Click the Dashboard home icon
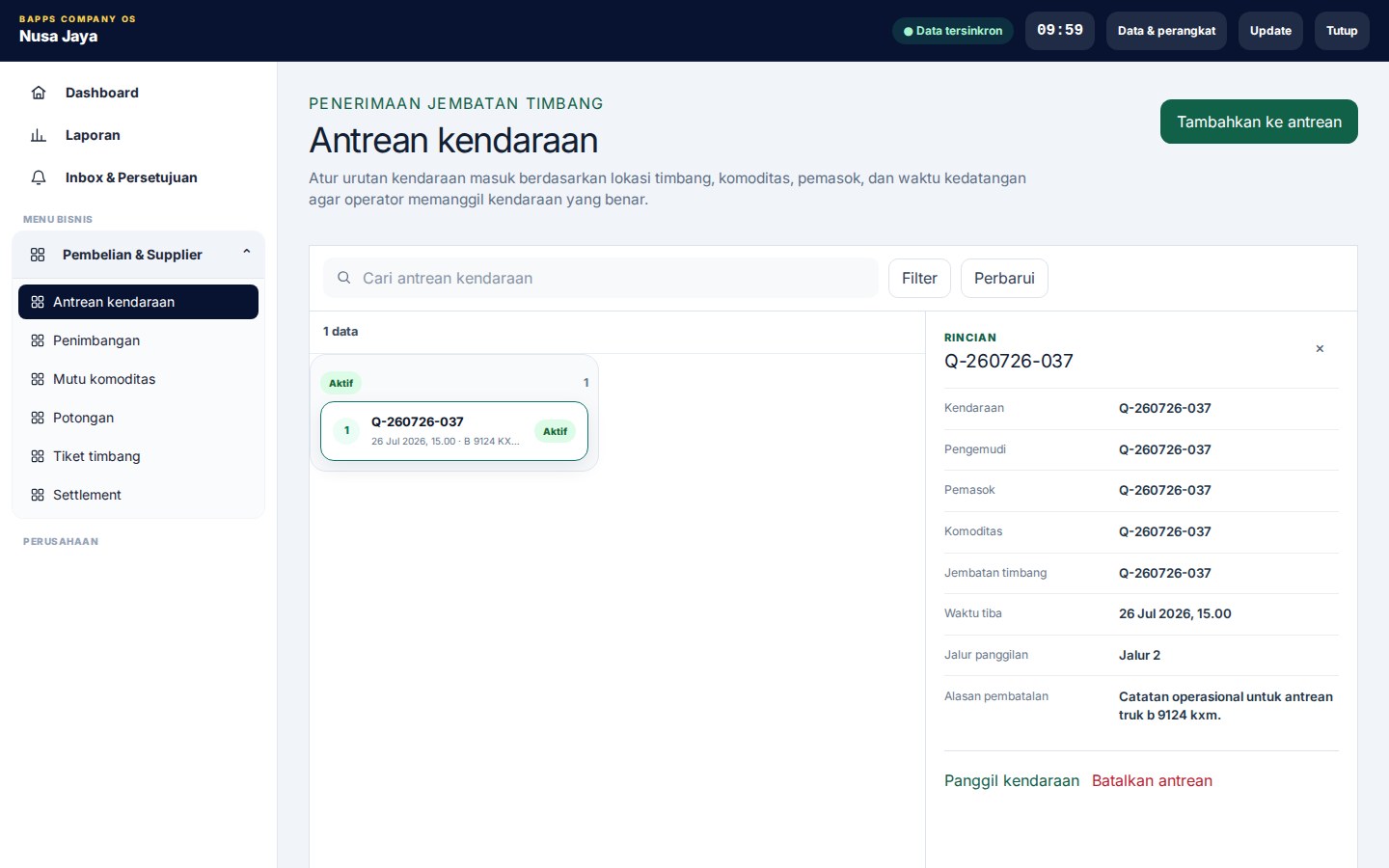The image size is (1389, 868). (x=39, y=93)
